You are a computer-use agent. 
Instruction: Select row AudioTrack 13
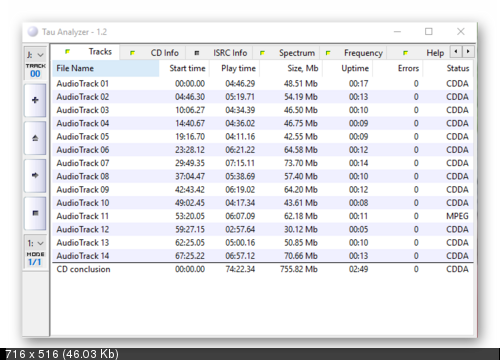click(x=263, y=243)
